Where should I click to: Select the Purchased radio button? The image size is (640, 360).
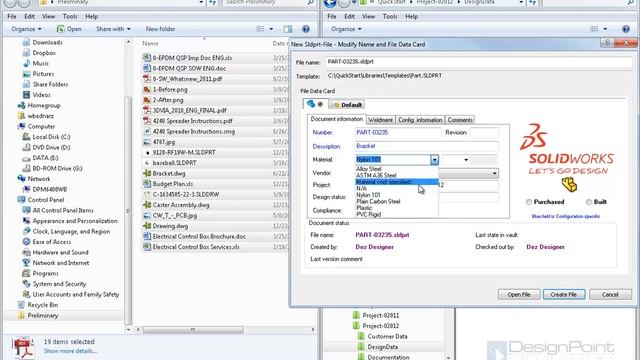pyautogui.click(x=529, y=202)
